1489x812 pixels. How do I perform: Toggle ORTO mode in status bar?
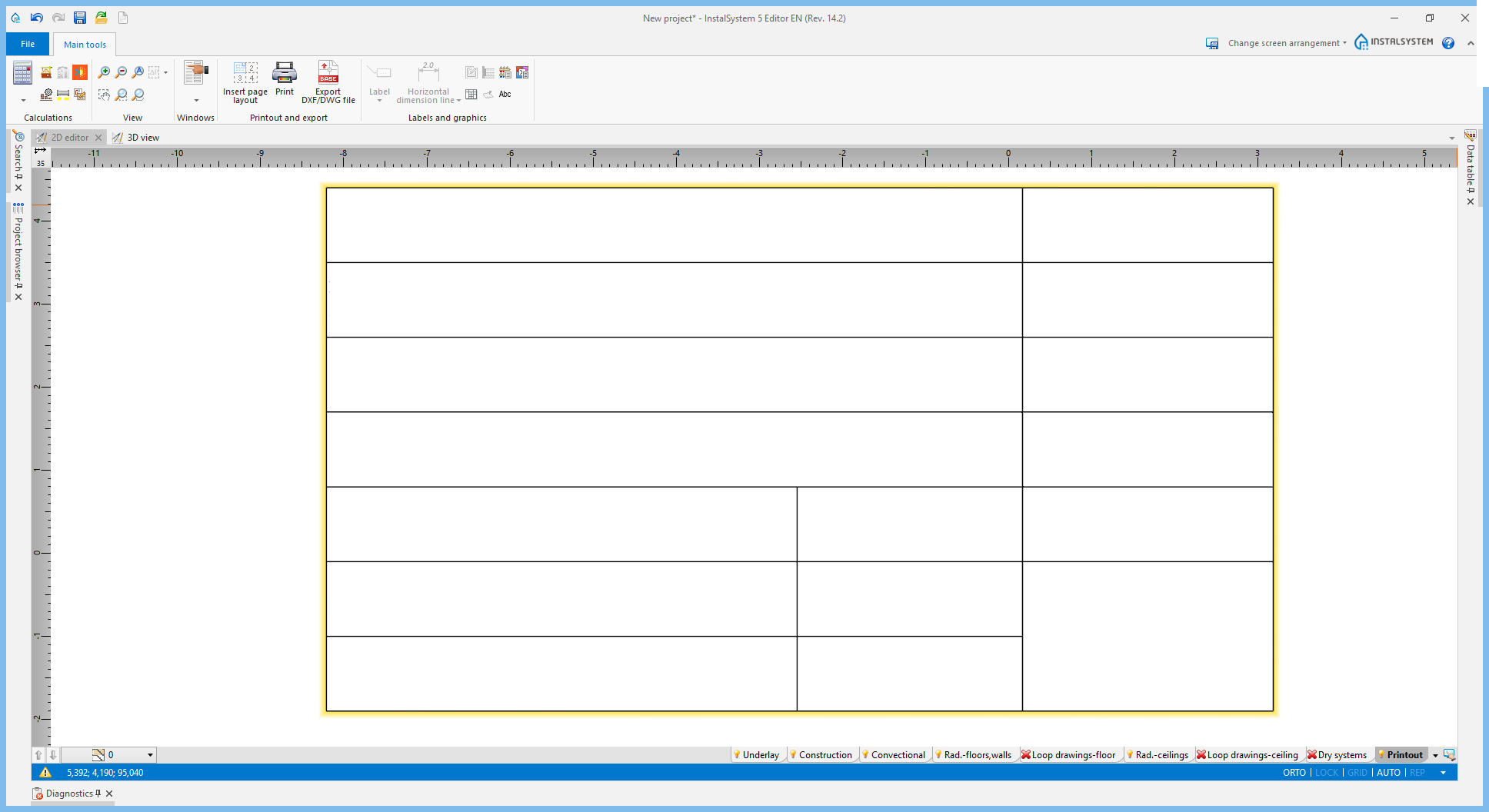(x=1294, y=773)
